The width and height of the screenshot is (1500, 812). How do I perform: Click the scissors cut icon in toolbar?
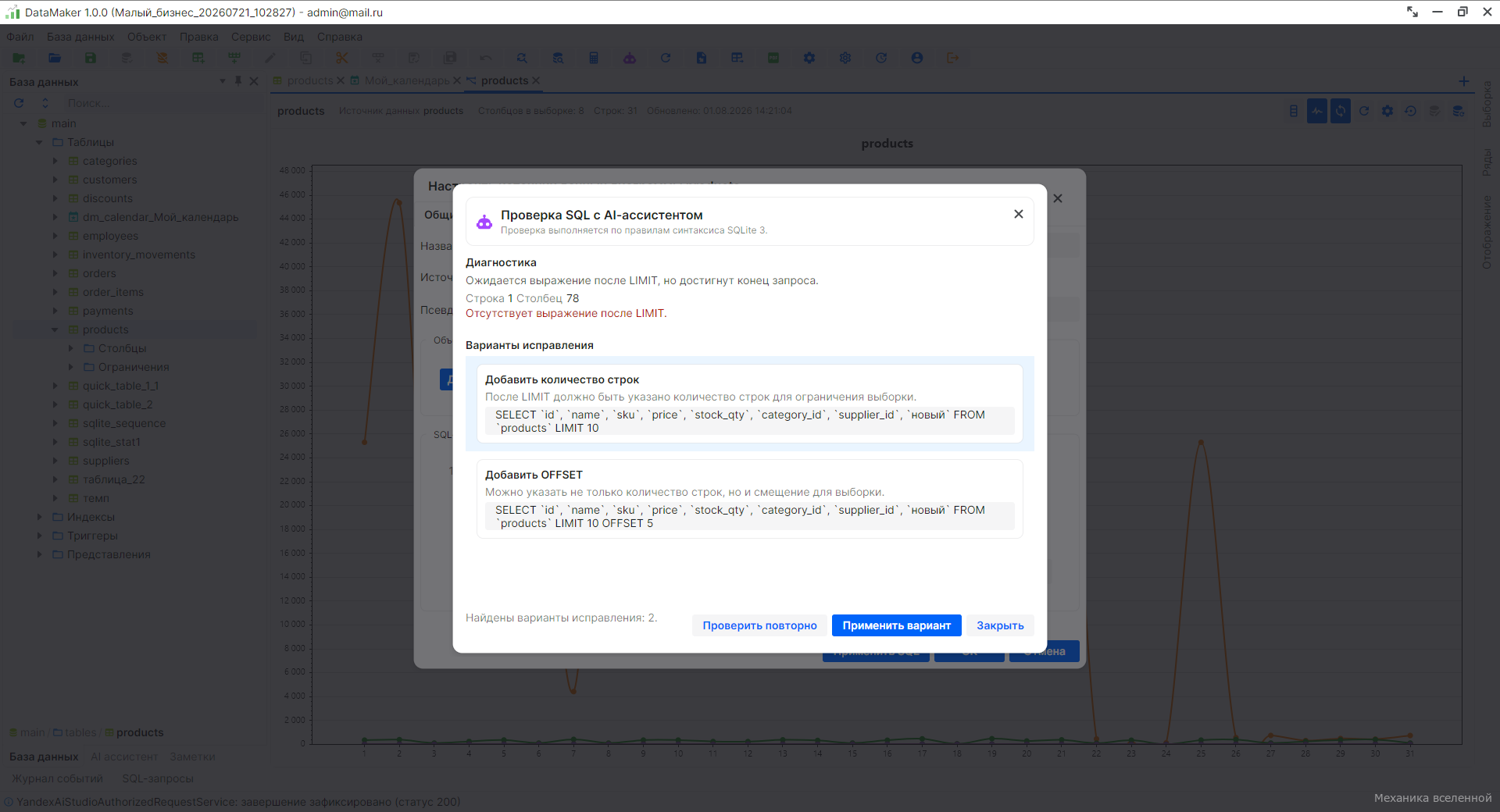tap(342, 58)
